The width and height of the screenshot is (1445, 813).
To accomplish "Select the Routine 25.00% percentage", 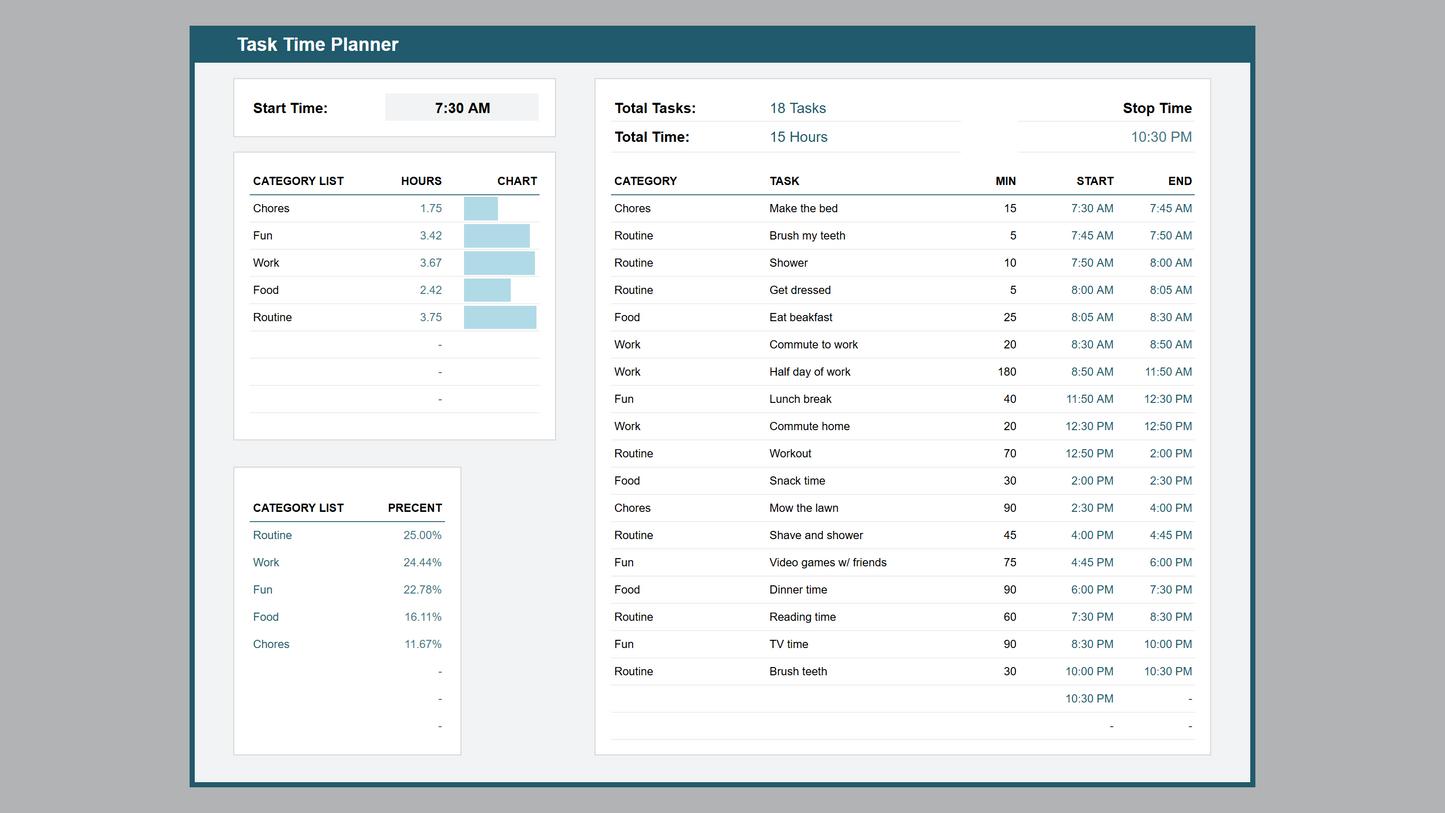I will (422, 536).
